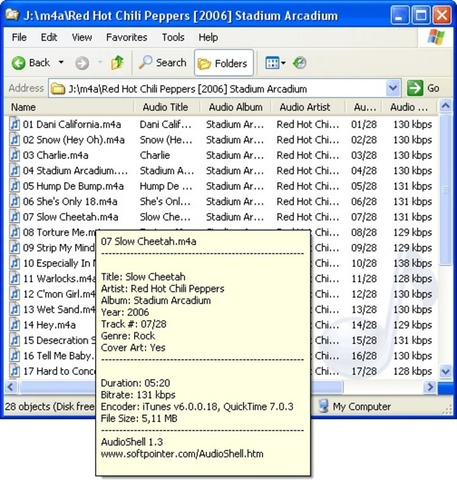The image size is (457, 480).
Task: Select file icon of 11 Warlocks
Action: (x=15, y=279)
